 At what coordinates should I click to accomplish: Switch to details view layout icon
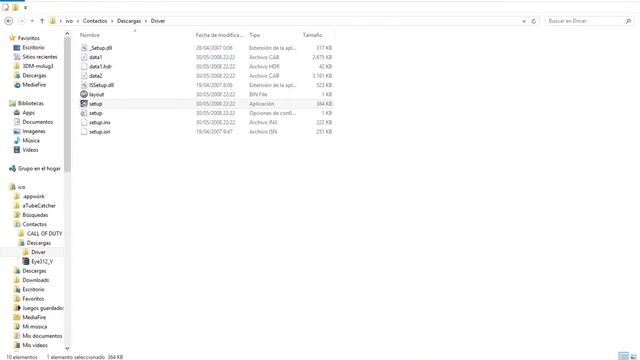[623, 356]
